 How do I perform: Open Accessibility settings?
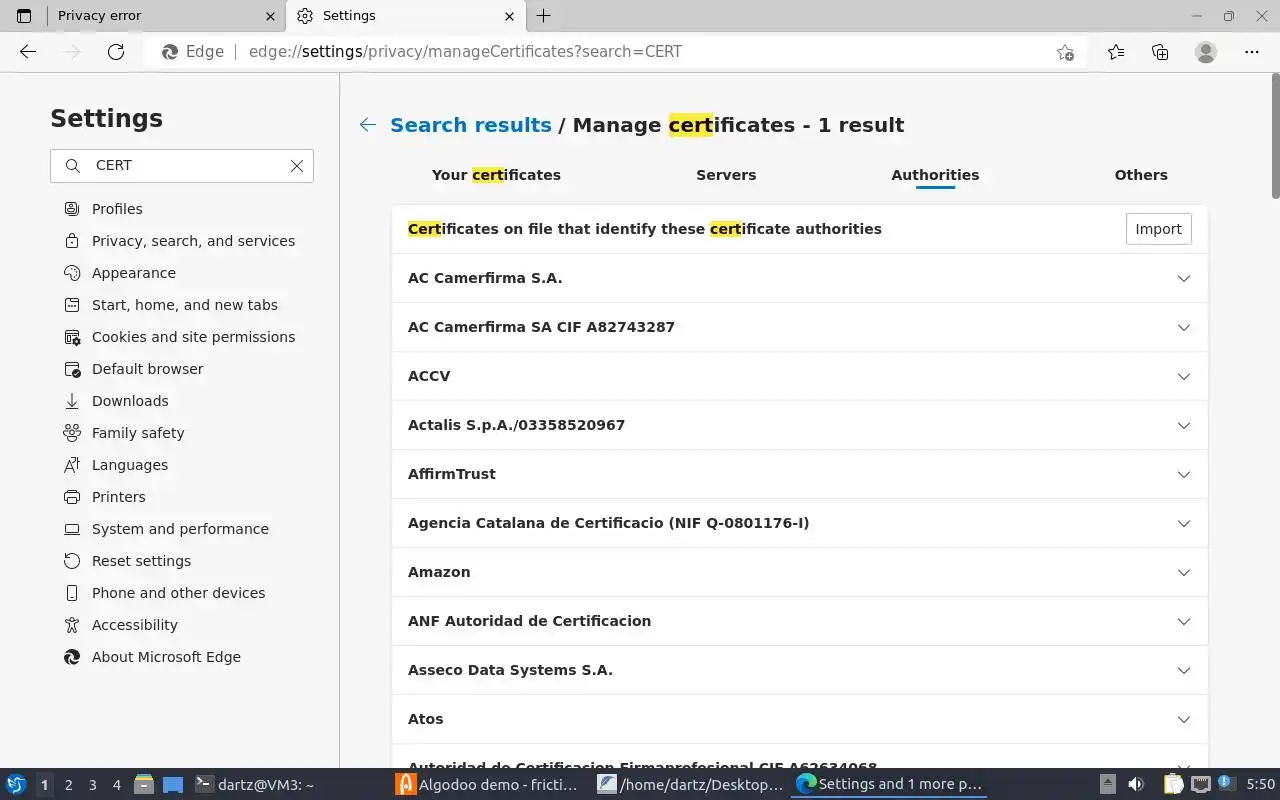134,625
